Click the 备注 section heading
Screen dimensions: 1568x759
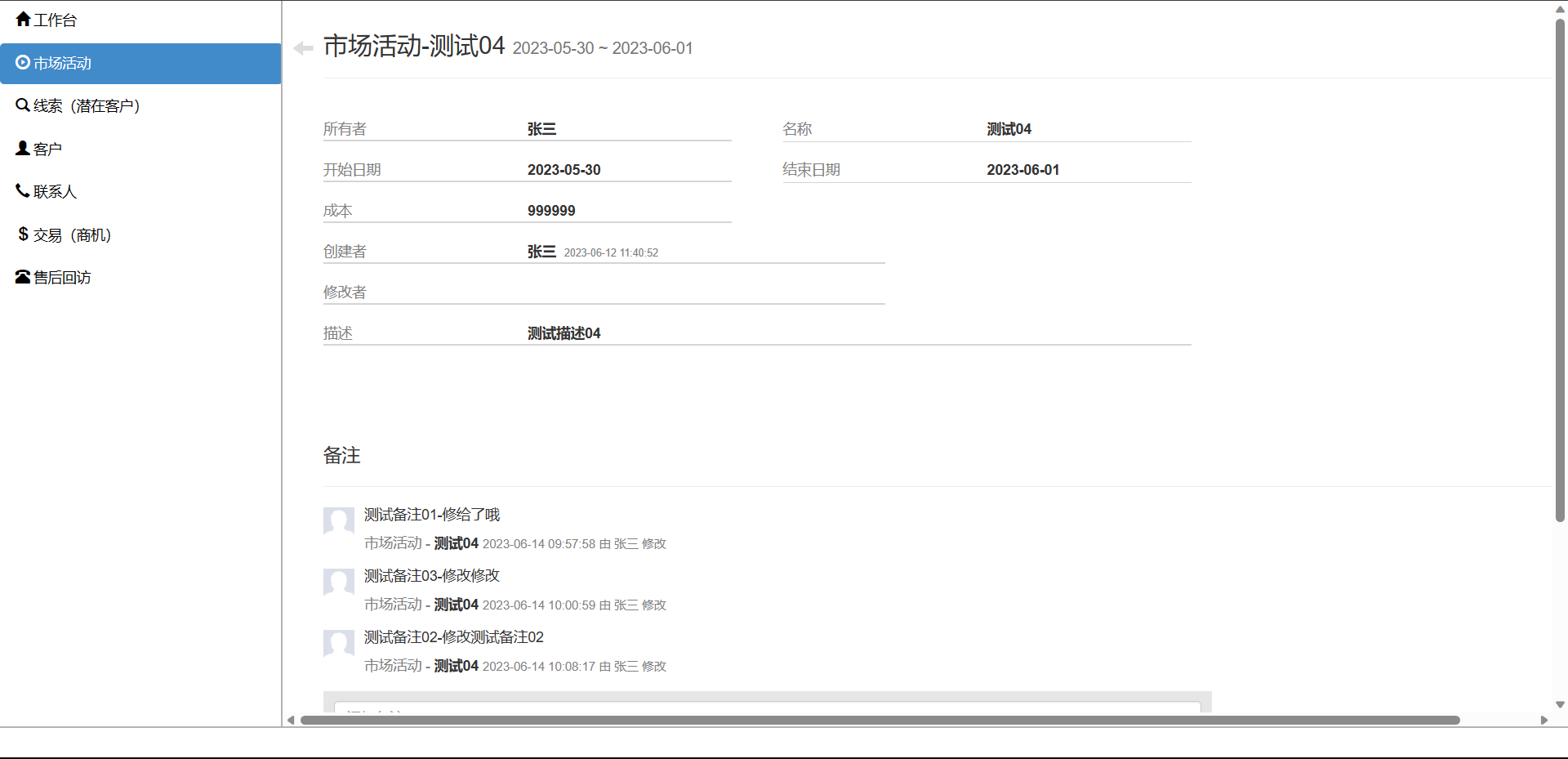[x=342, y=455]
